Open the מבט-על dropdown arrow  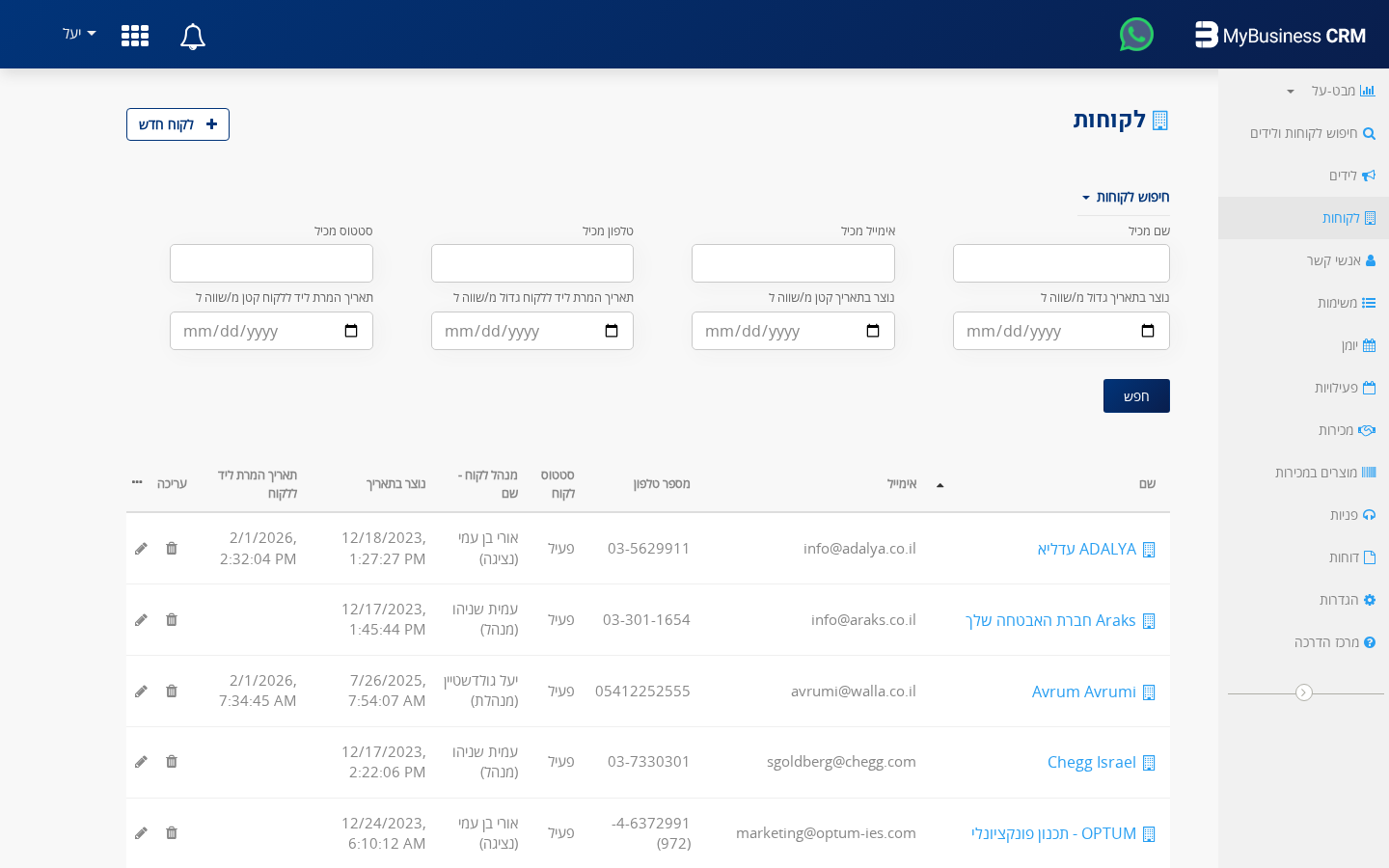[x=1290, y=91]
